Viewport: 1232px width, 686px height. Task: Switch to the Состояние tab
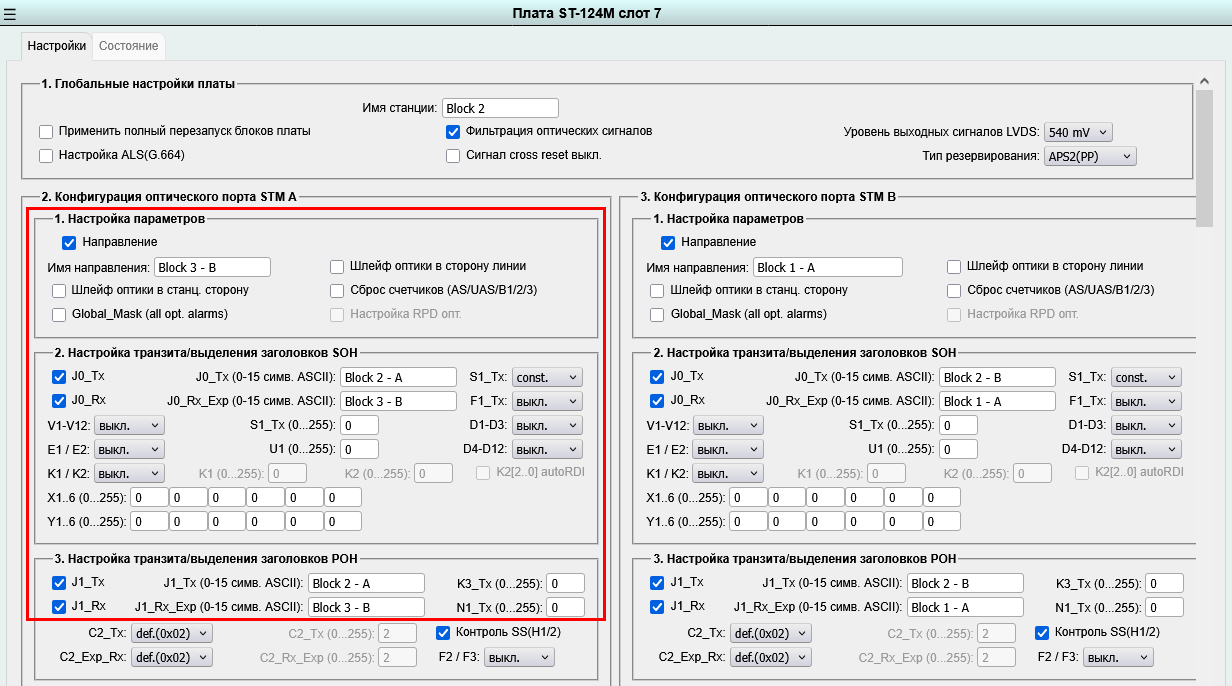coord(128,46)
